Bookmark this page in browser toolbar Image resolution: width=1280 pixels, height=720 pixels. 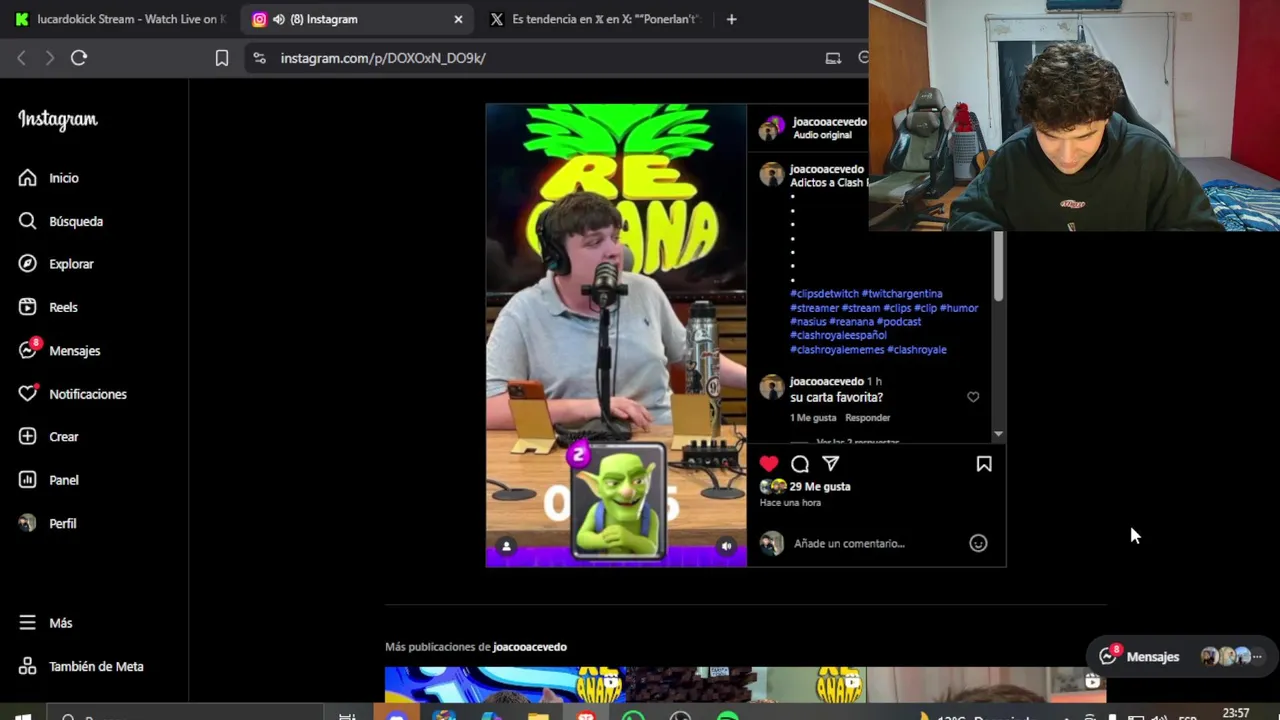222,58
